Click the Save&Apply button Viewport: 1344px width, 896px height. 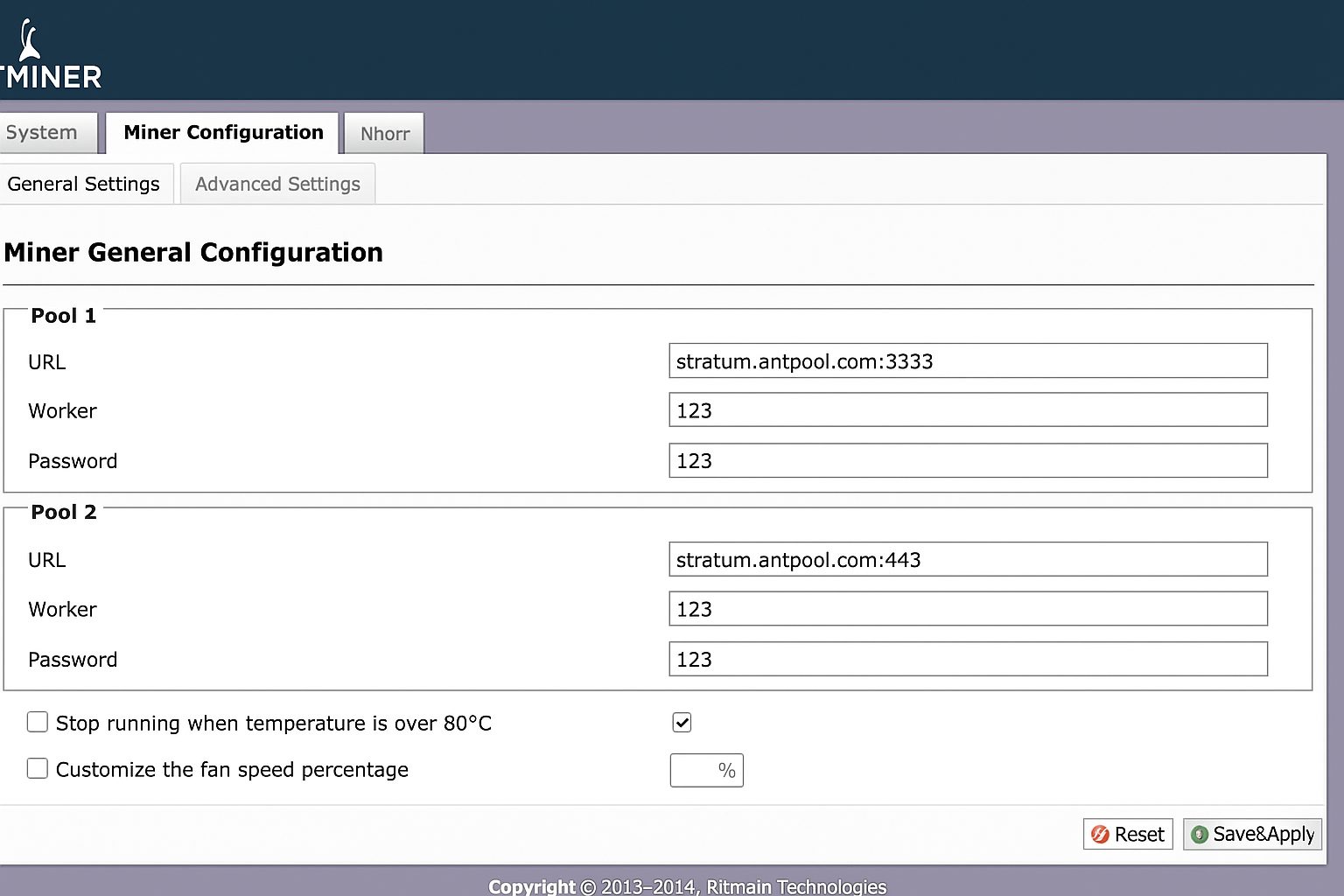click(x=1252, y=835)
